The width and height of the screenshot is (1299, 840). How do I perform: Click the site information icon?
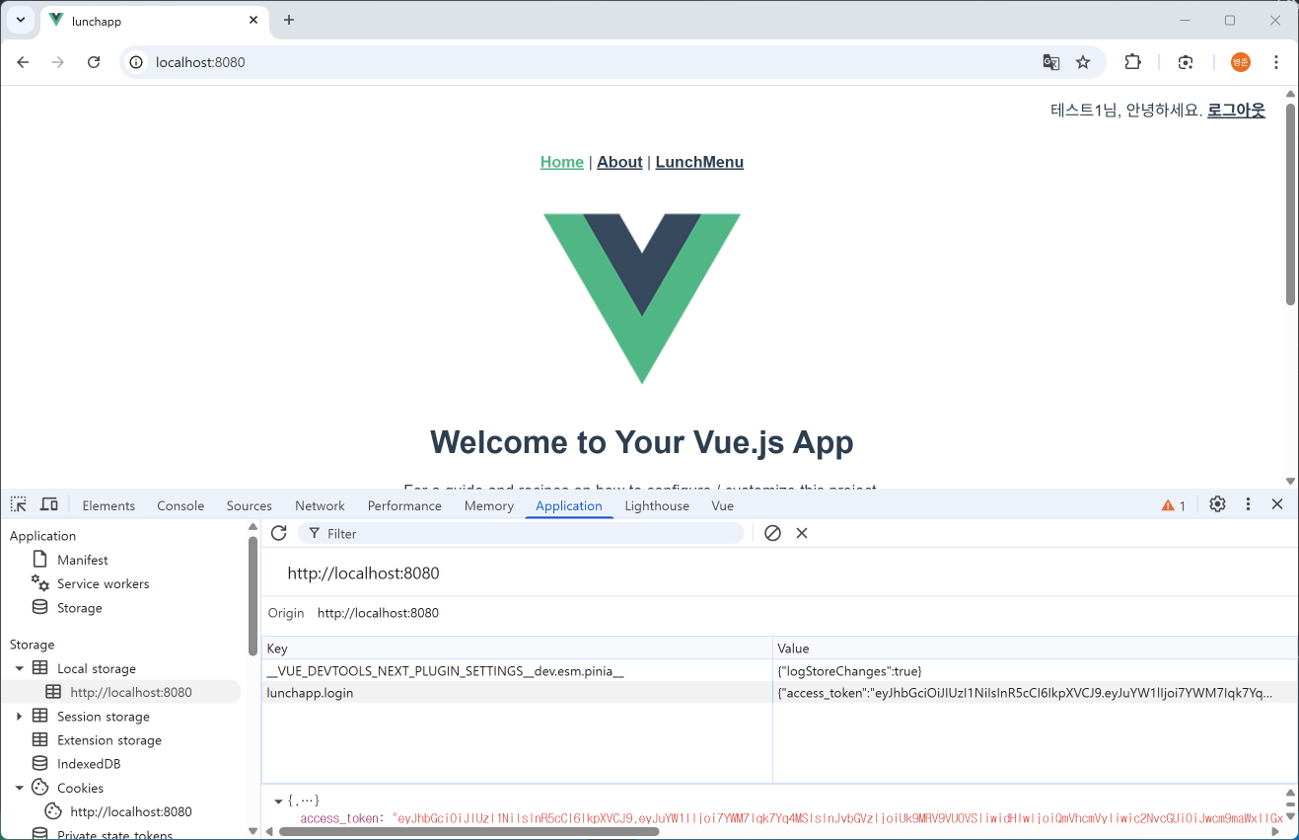click(x=136, y=62)
